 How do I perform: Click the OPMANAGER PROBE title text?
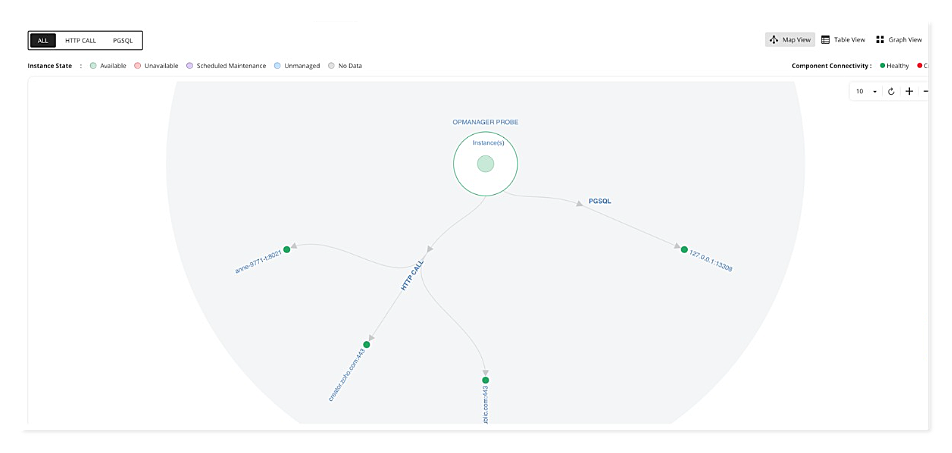(485, 122)
